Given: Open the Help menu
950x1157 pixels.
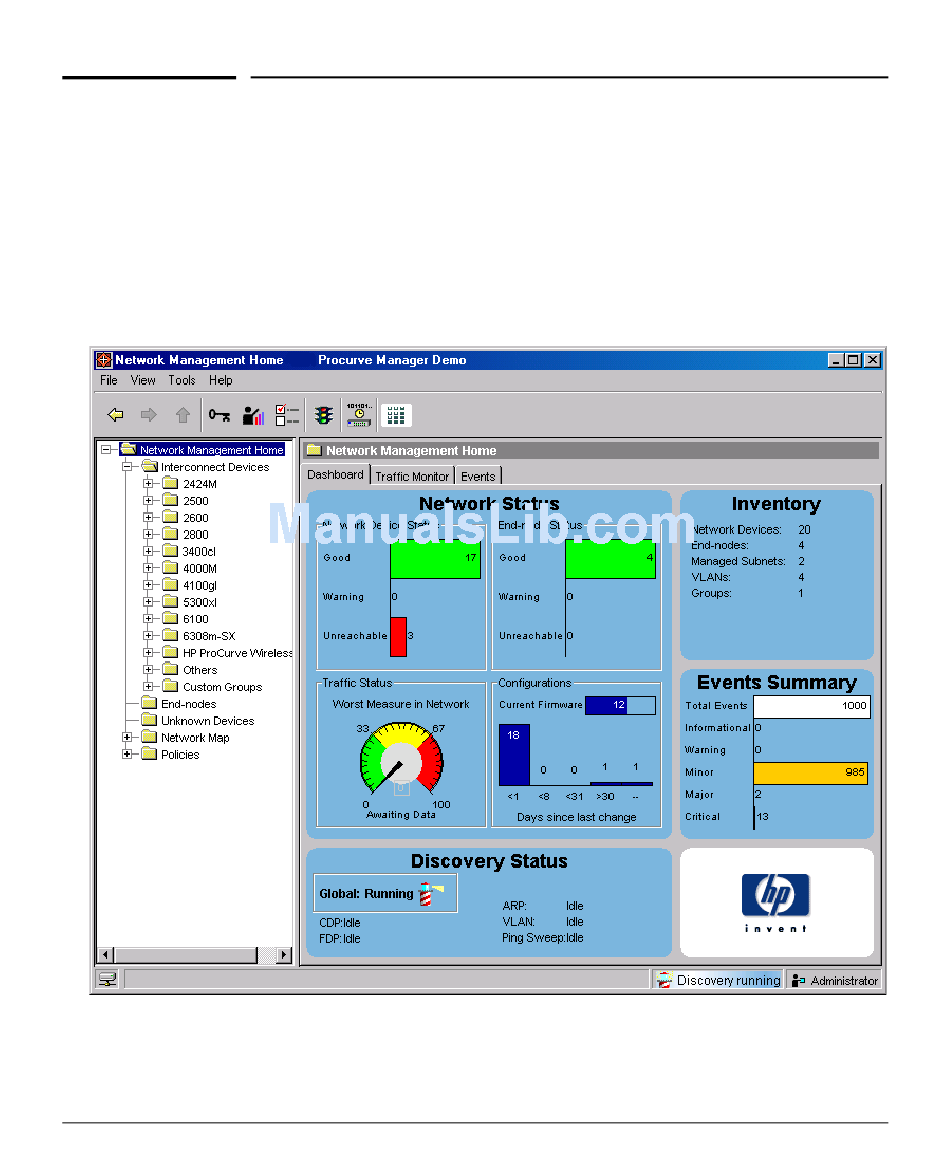Looking at the screenshot, I should pyautogui.click(x=221, y=381).
